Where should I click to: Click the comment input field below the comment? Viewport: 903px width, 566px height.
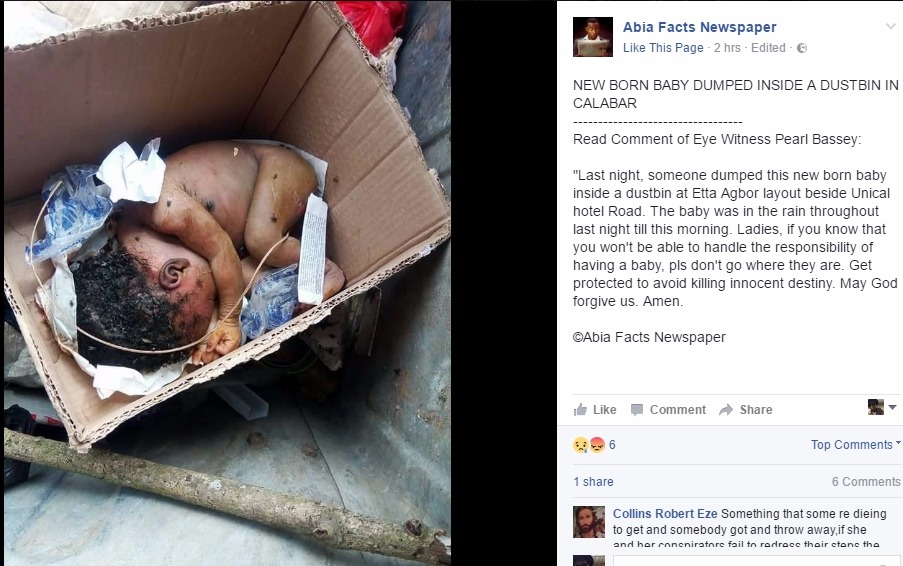click(757, 561)
